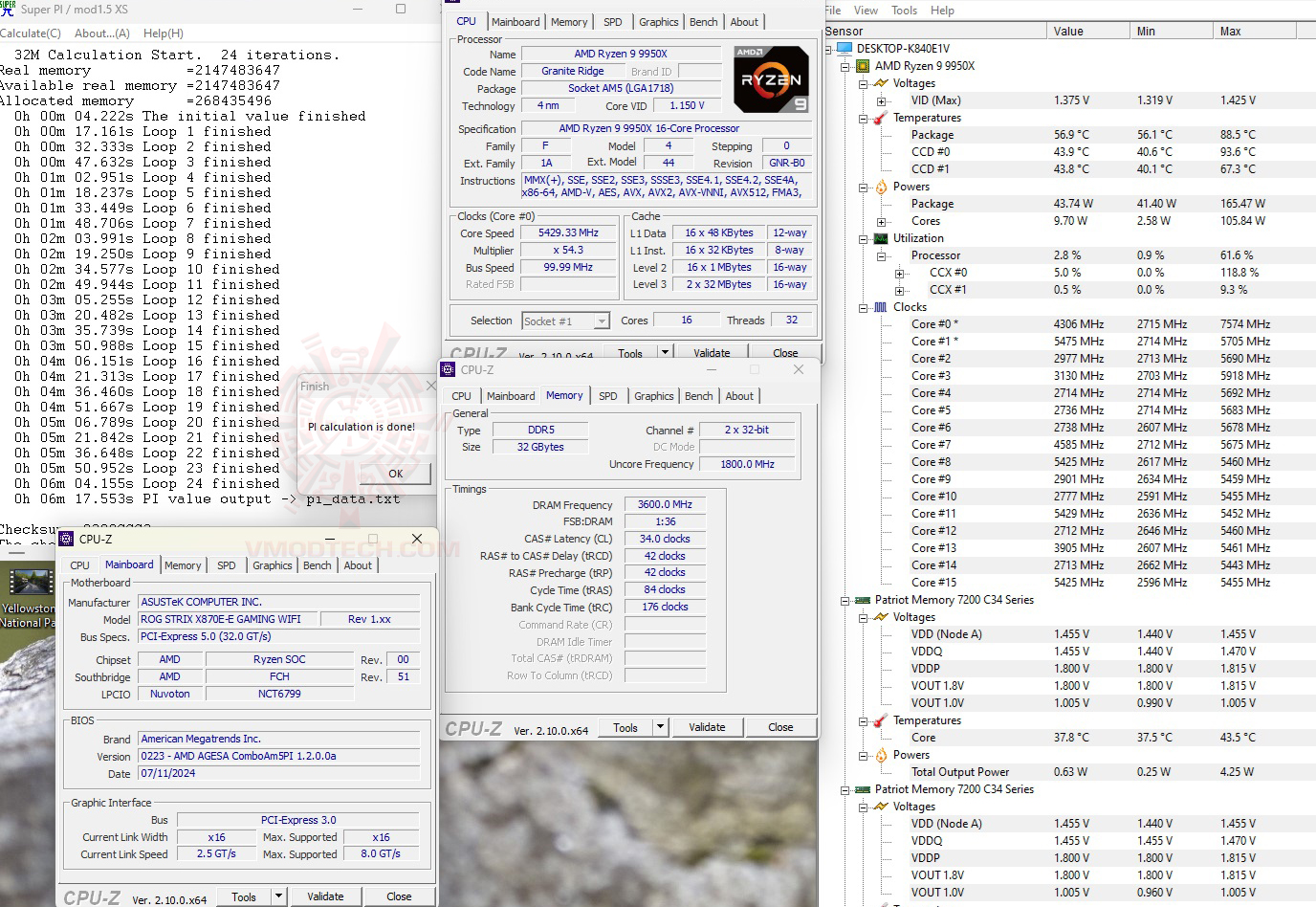Screen dimensions: 1316x907
Task: Open the Graphics tab in the CPU-Z Memory window
Action: point(654,396)
